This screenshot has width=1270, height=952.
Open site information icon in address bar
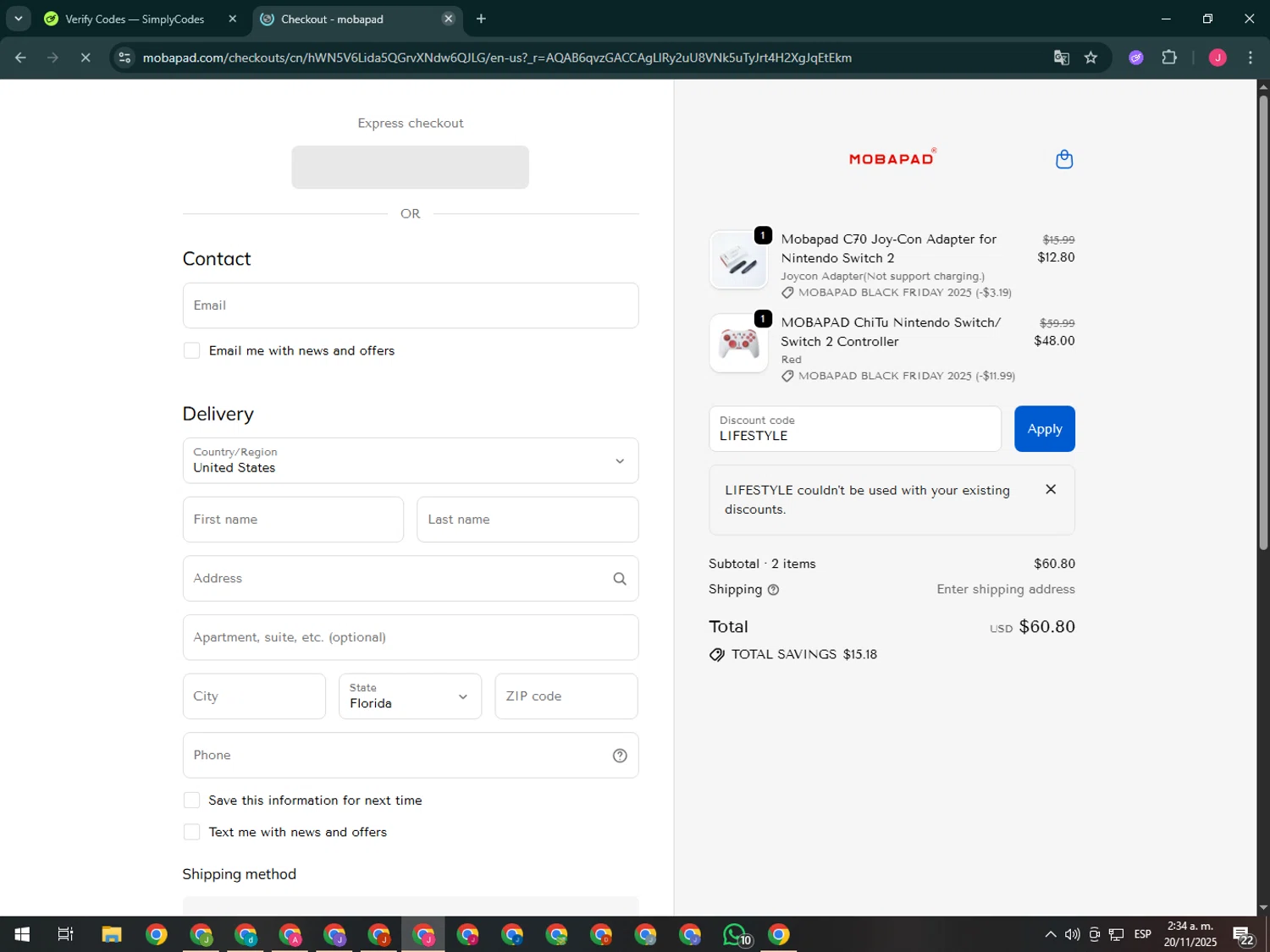[124, 58]
